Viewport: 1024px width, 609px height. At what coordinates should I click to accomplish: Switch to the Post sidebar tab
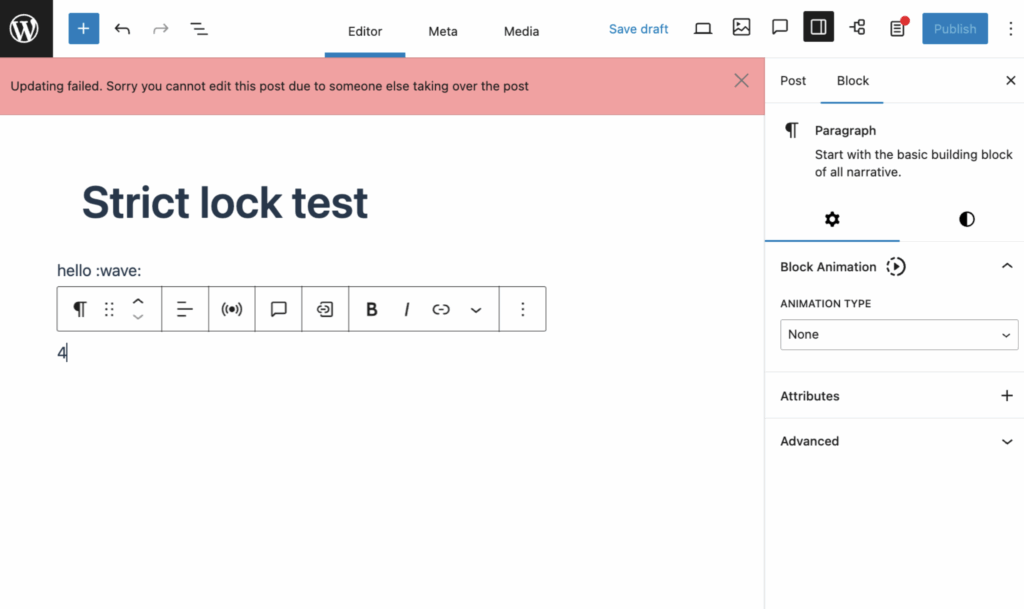pyautogui.click(x=793, y=81)
